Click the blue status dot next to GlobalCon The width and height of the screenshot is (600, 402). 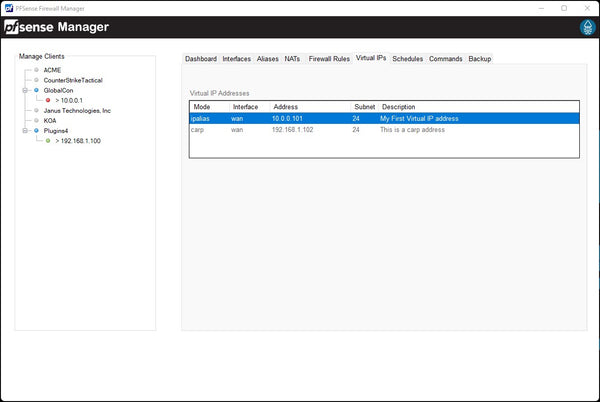point(37,90)
